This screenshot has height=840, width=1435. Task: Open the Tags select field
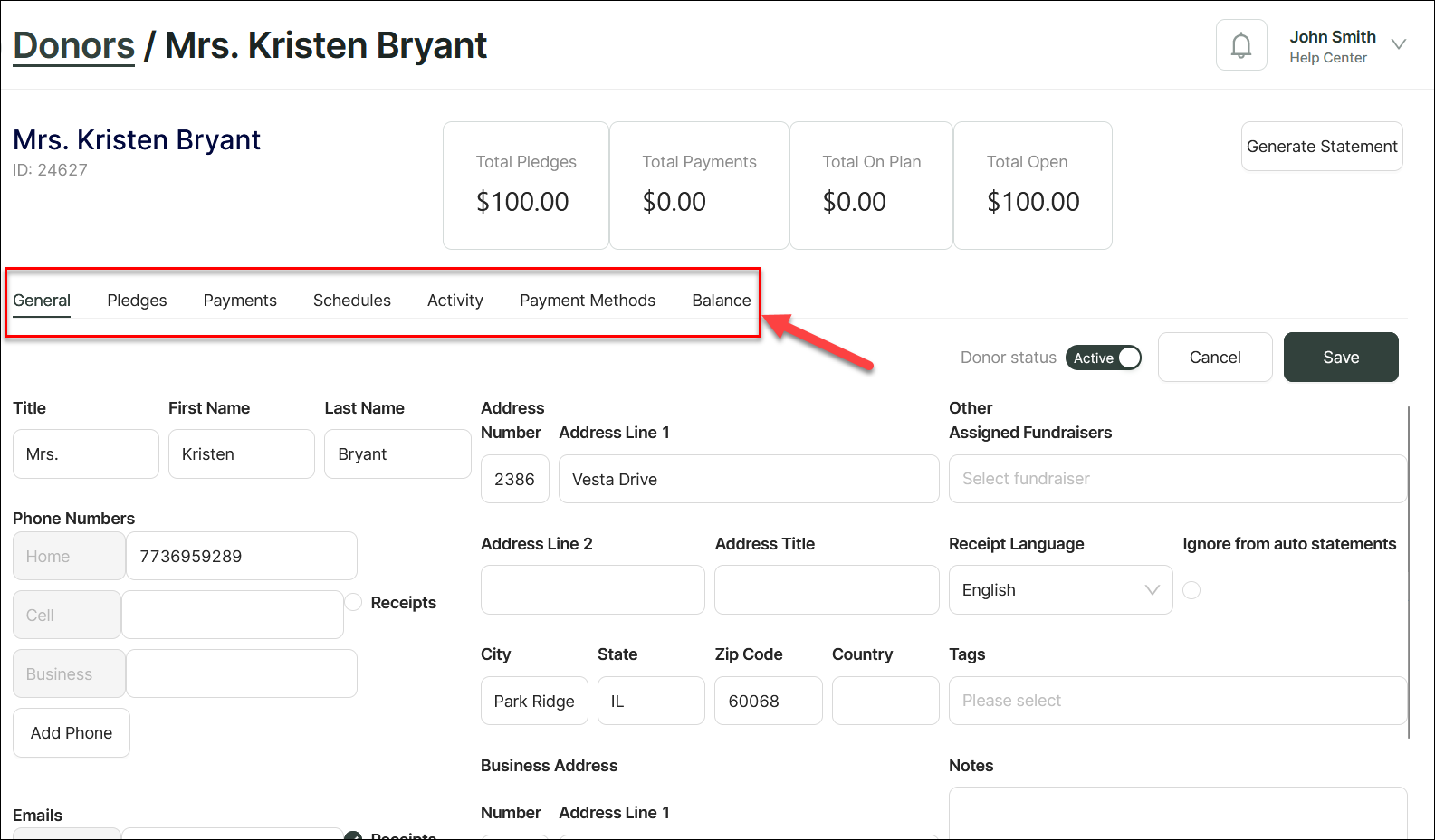tap(1177, 701)
